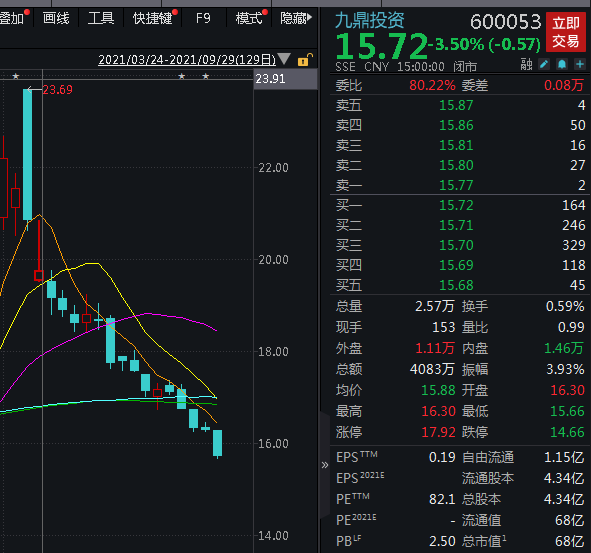This screenshot has width=591, height=553.
Task: Click the 买四 bid price 15.69
Action: click(x=456, y=265)
